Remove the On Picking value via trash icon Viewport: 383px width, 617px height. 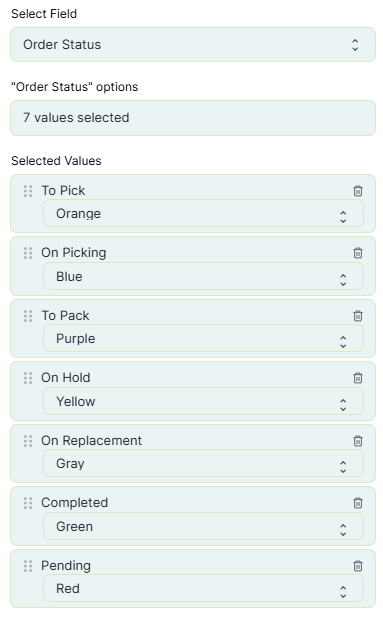(x=357, y=253)
